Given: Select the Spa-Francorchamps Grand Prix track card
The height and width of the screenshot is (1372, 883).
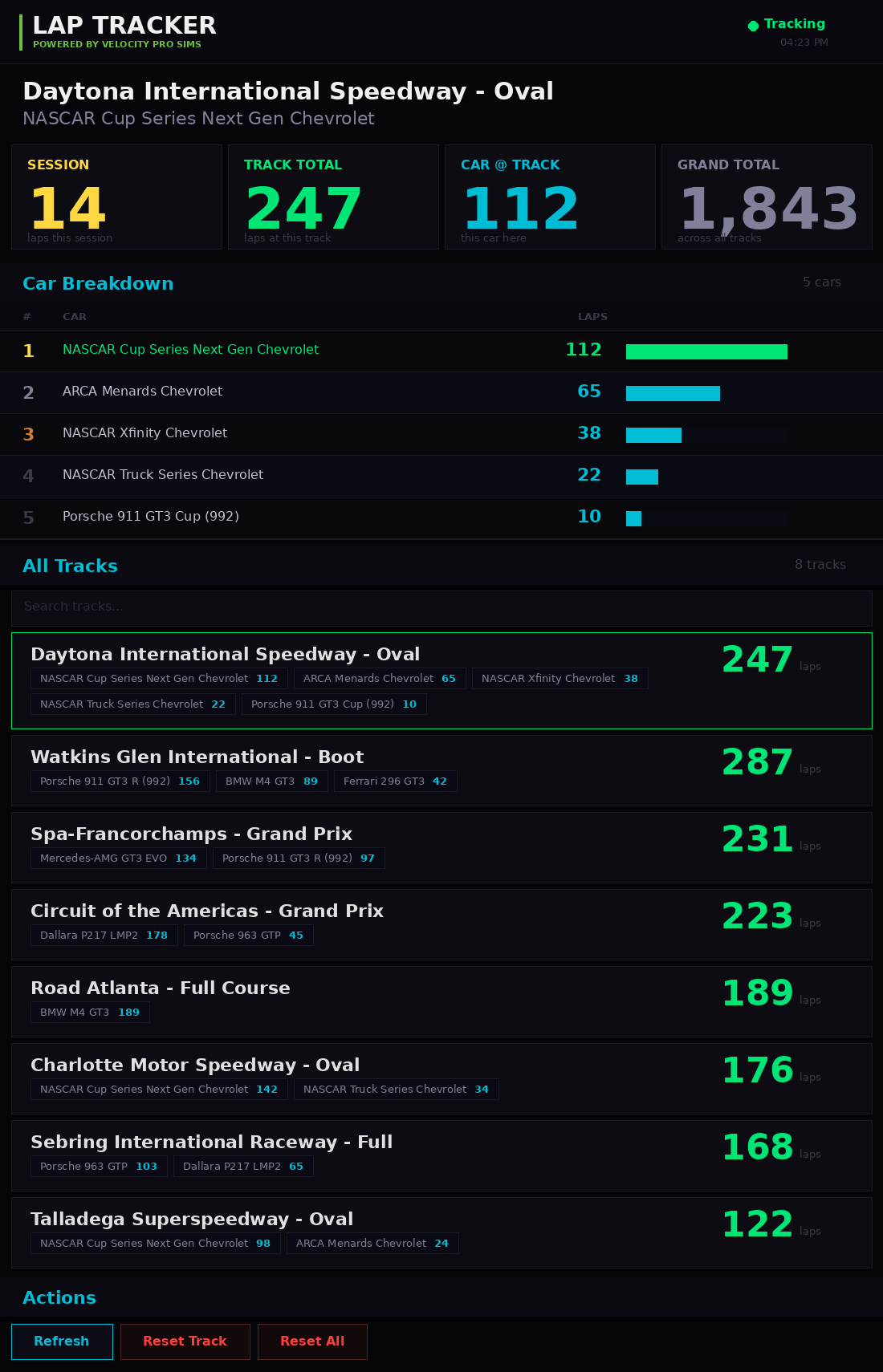Looking at the screenshot, I should coord(441,847).
